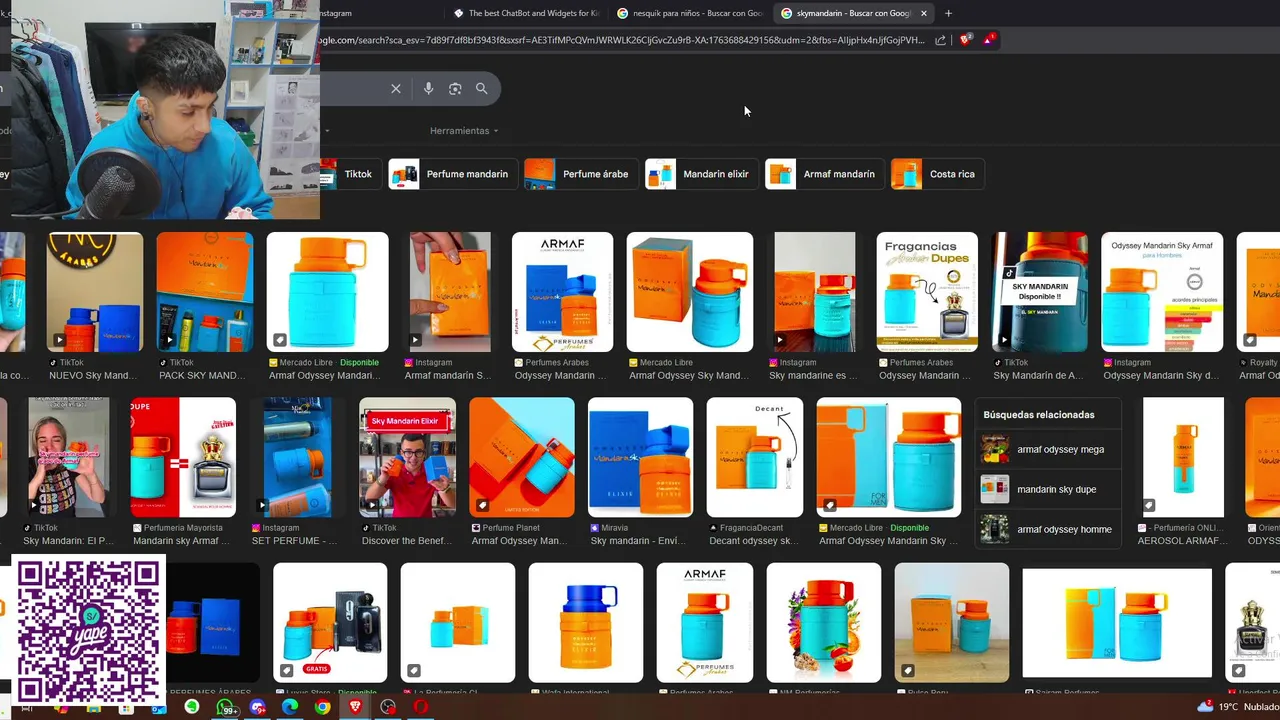Open PACK SKY MAND... TikTok image
Image resolution: width=1280 pixels, height=720 pixels.
(x=204, y=292)
